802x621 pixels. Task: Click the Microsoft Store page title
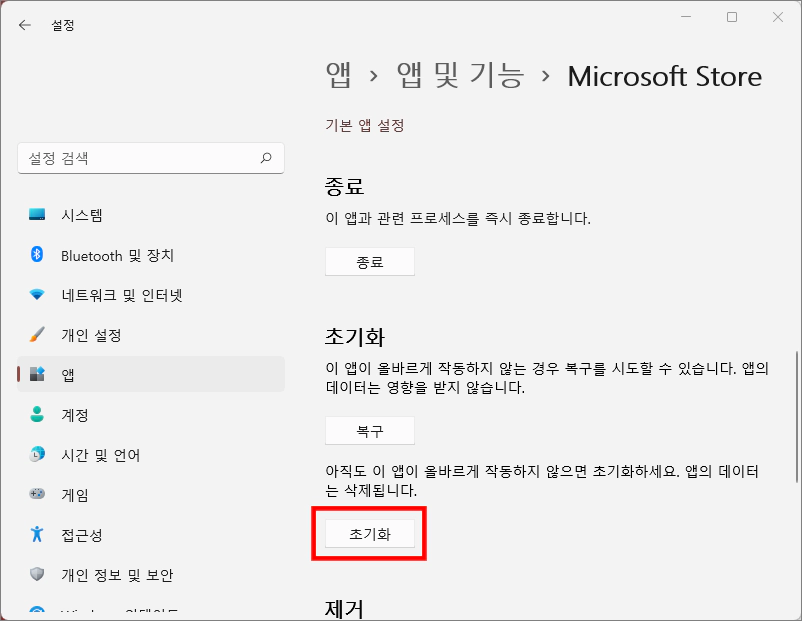click(x=664, y=77)
